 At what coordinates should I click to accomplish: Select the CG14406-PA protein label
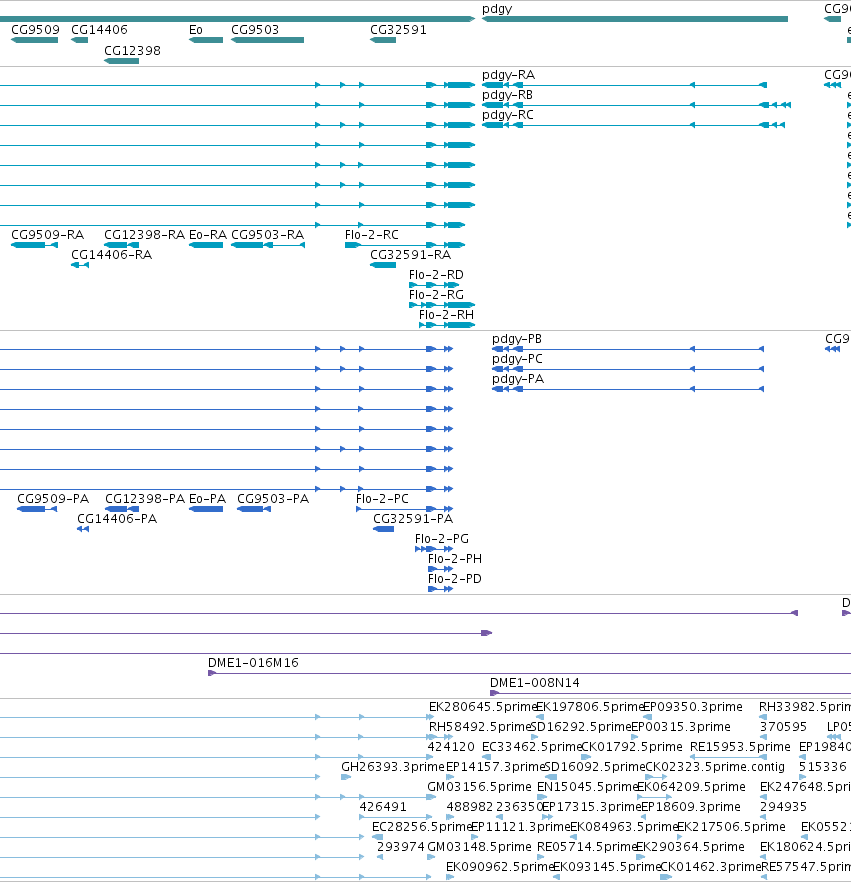[x=117, y=519]
